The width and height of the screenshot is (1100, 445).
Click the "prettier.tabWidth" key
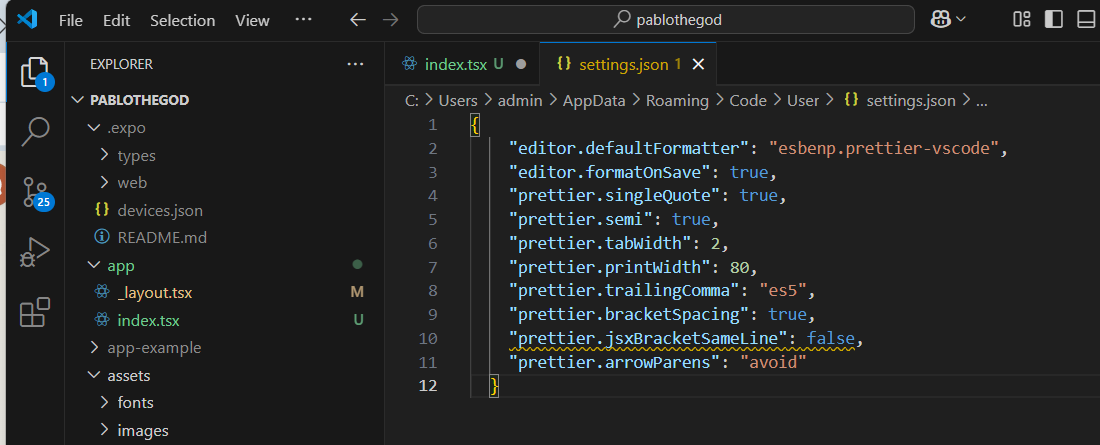601,244
